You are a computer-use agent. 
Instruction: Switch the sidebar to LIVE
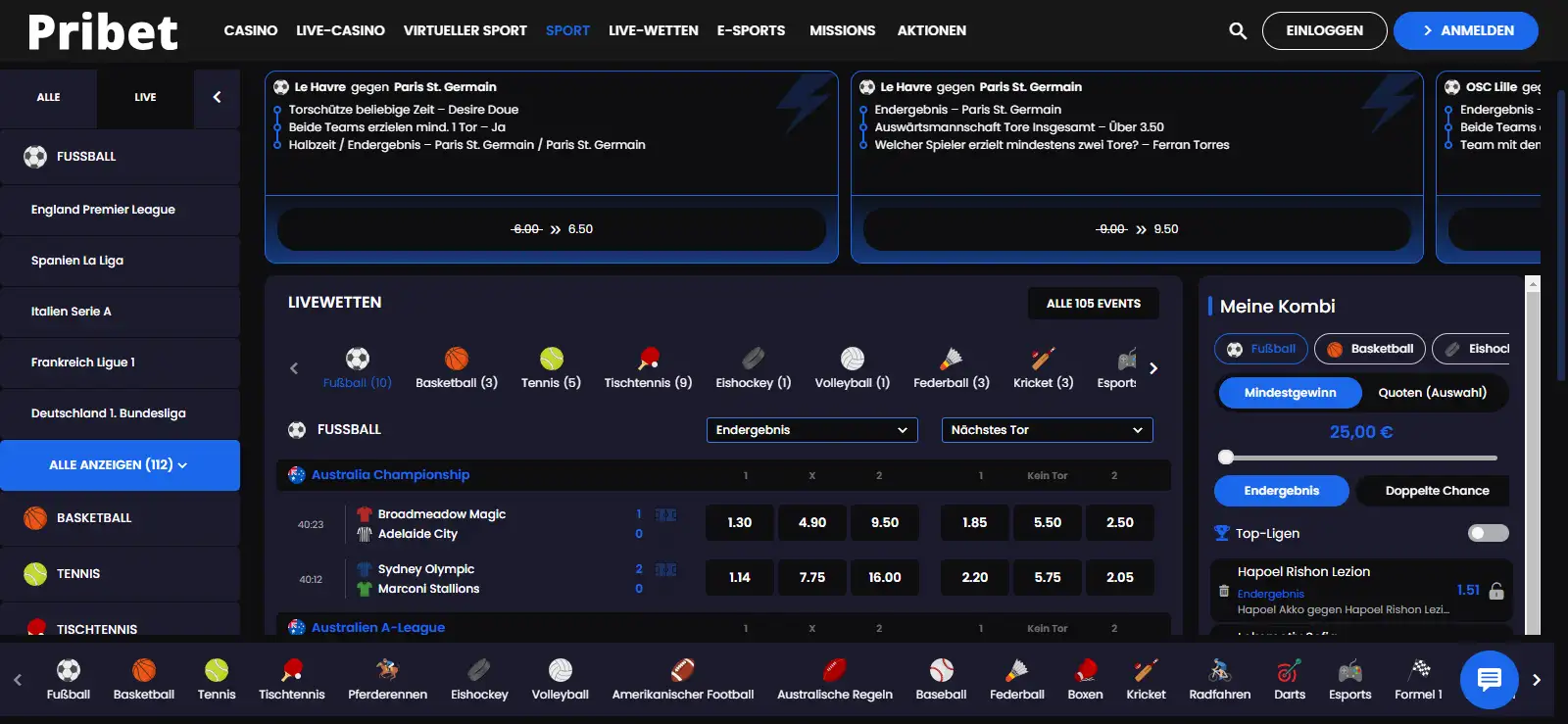click(145, 97)
